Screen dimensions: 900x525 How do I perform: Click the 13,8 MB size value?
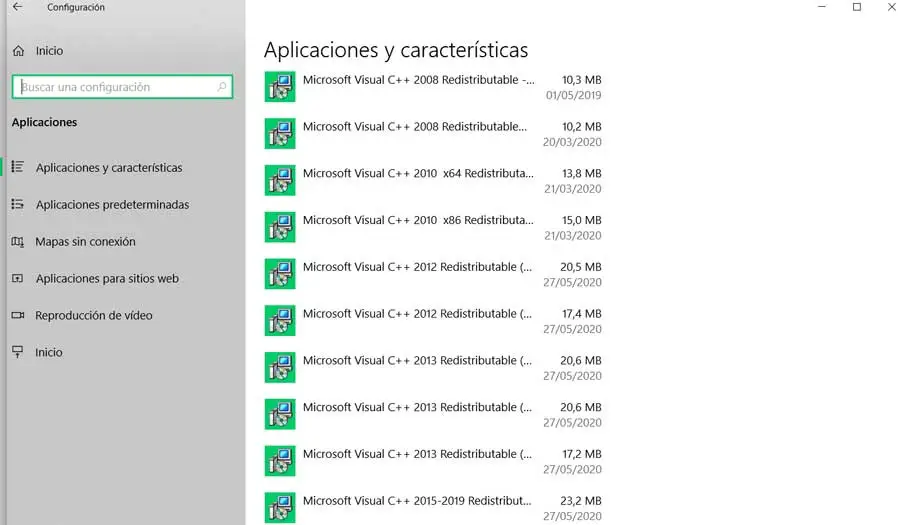pyautogui.click(x=581, y=173)
